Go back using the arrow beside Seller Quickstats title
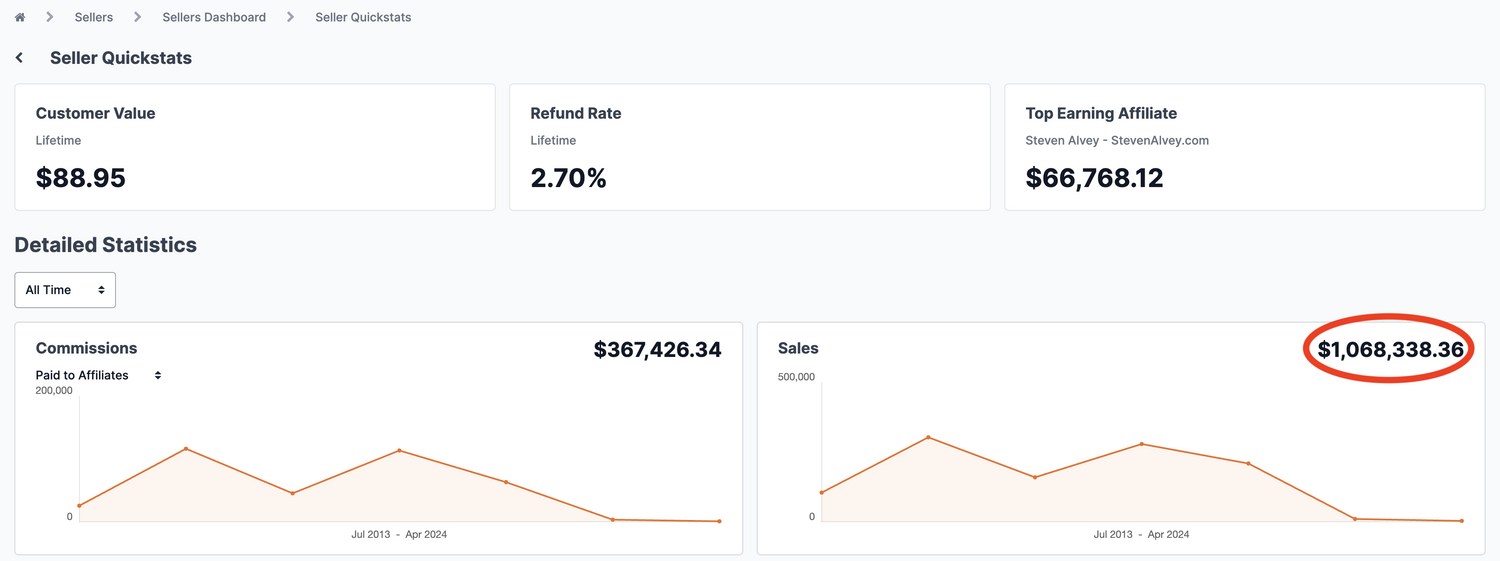The image size is (1500, 561). [19, 58]
